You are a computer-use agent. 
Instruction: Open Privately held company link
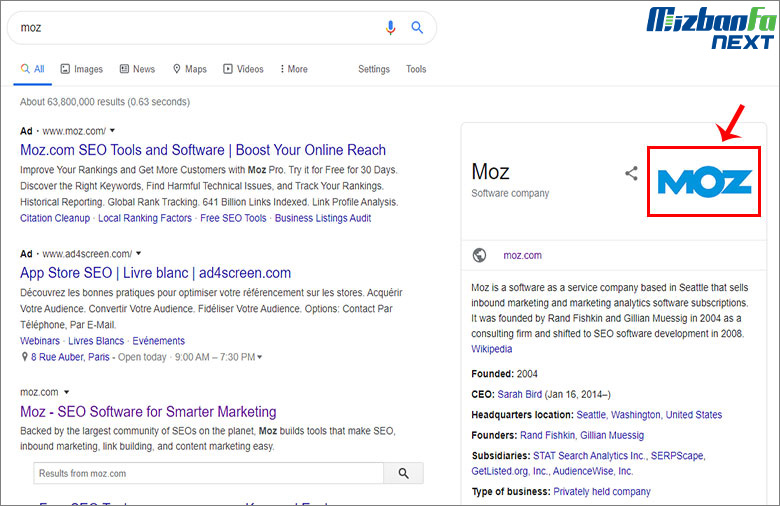coord(602,492)
